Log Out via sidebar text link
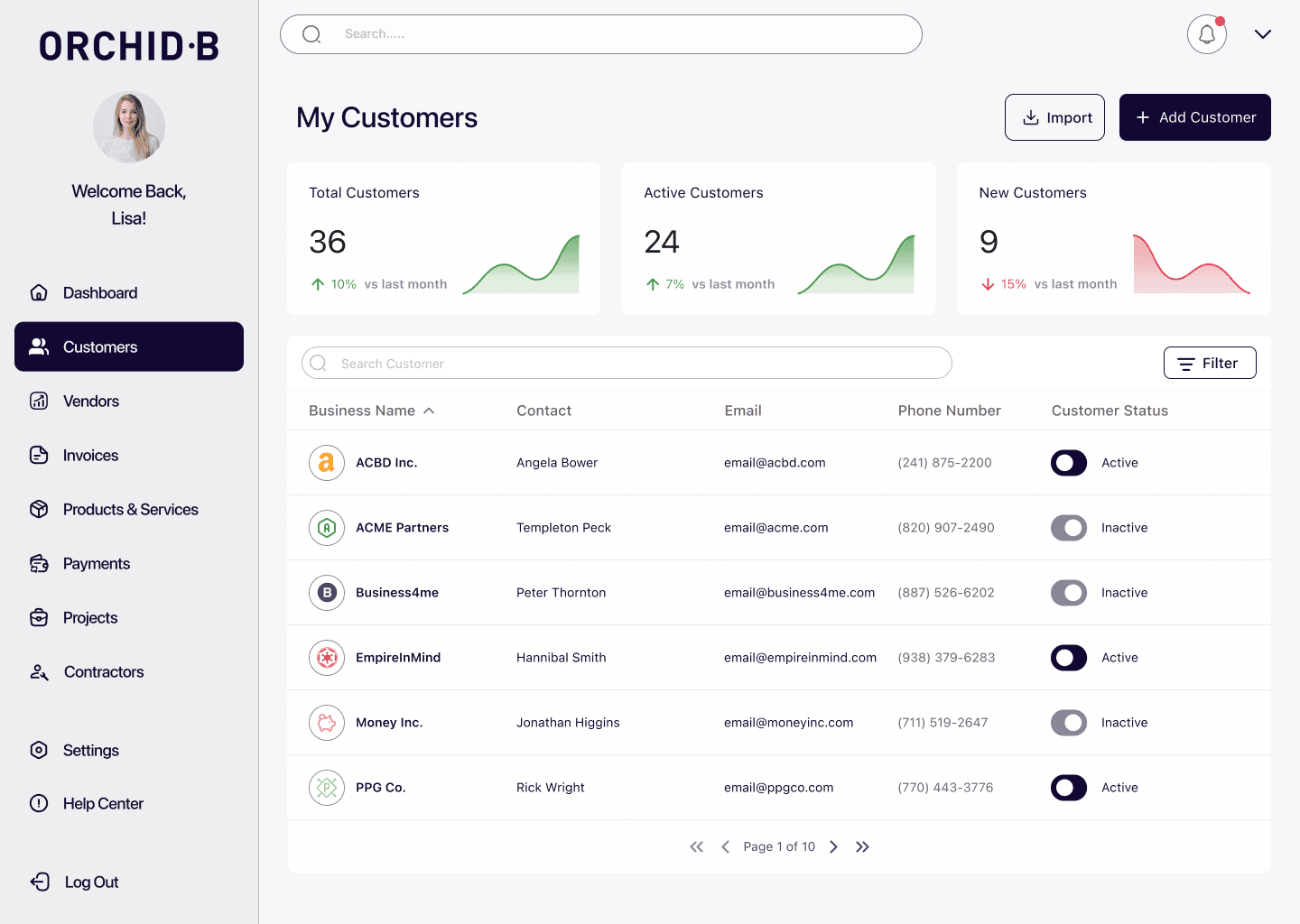Viewport: 1300px width, 924px height. pyautogui.click(x=91, y=882)
